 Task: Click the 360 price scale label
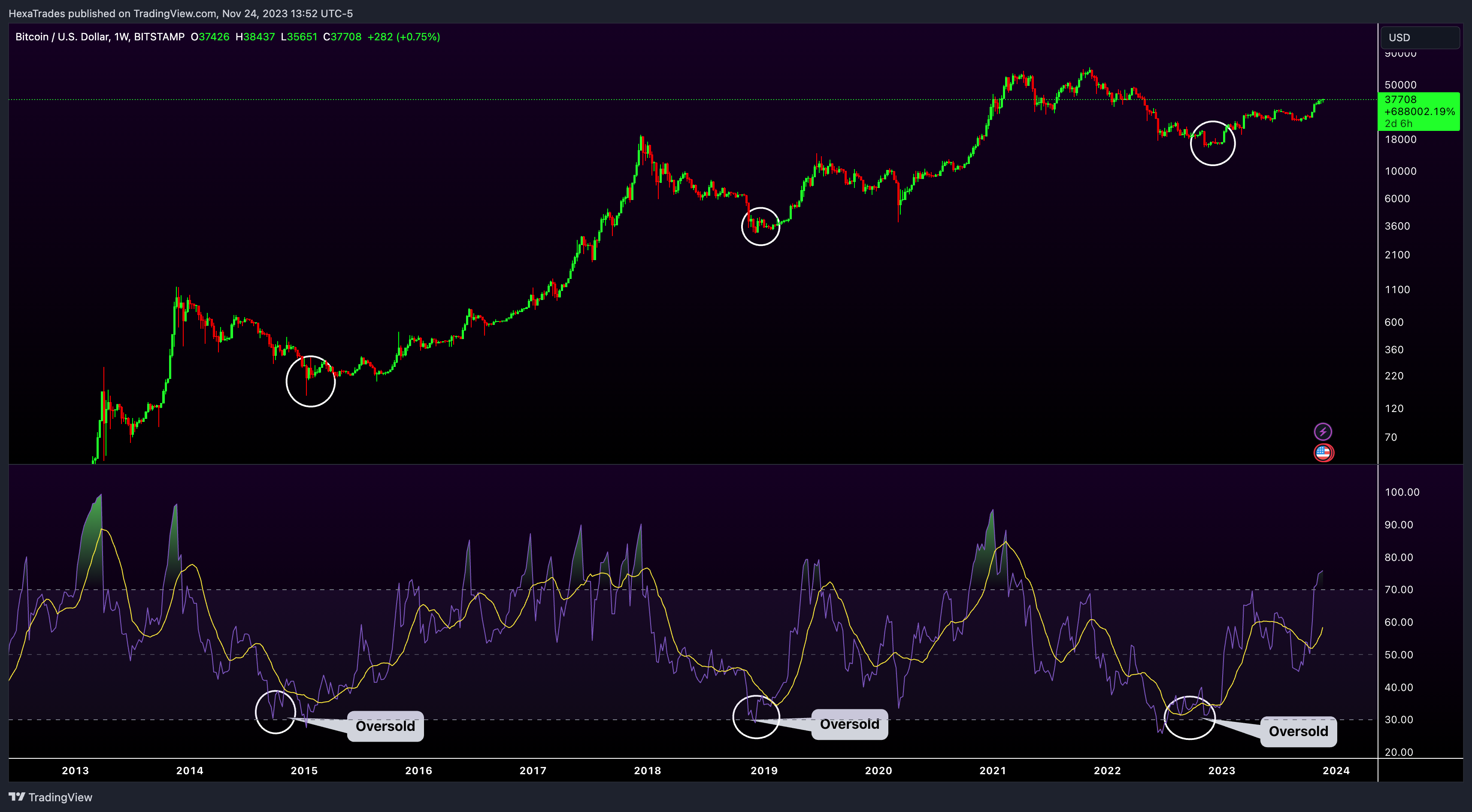1394,349
